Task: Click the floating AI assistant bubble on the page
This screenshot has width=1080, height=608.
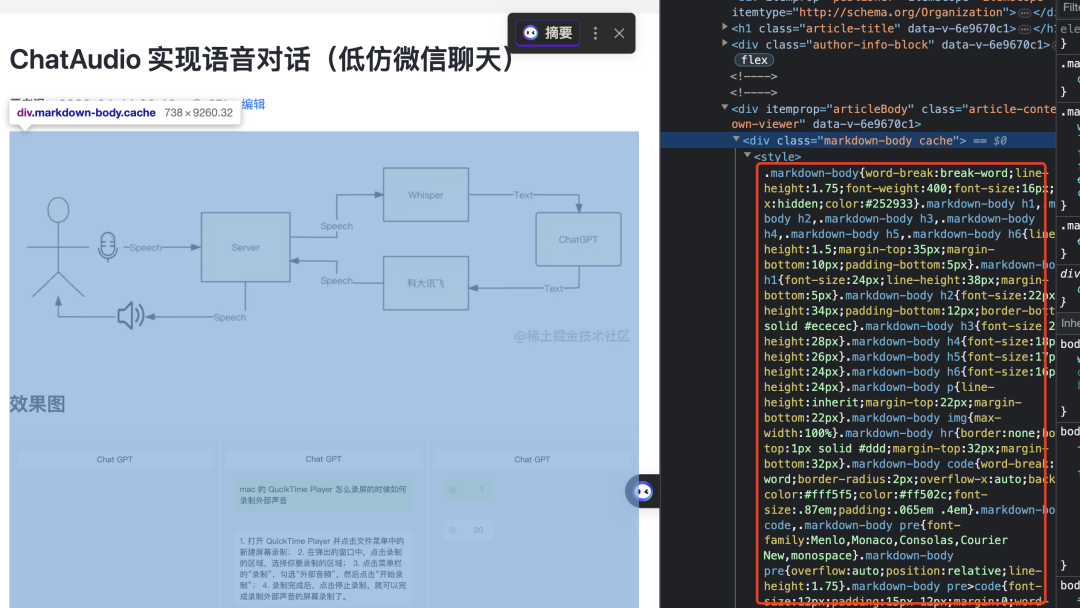Action: point(641,491)
